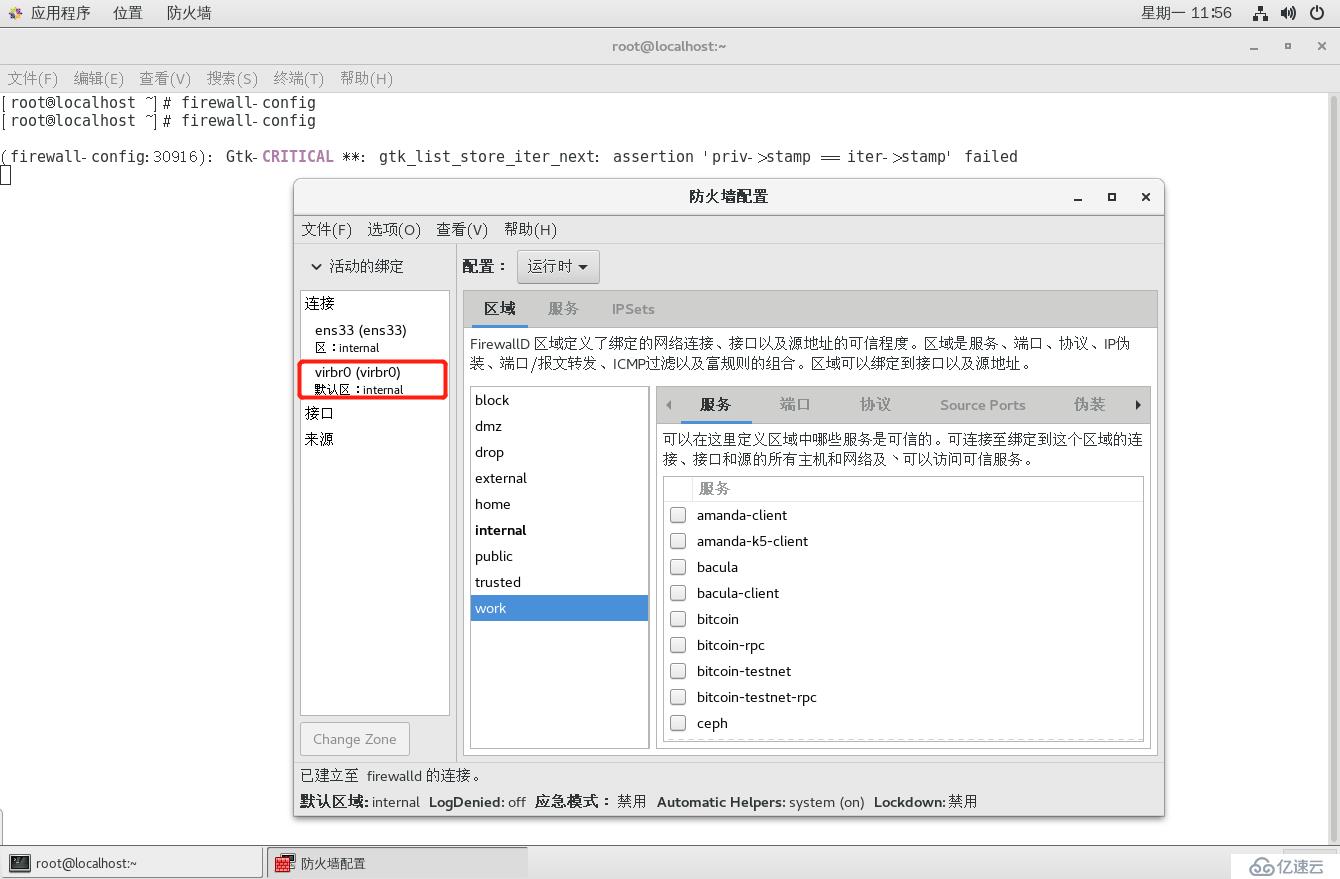
Task: Open the 位置 menu in the top panel
Action: pos(128,13)
